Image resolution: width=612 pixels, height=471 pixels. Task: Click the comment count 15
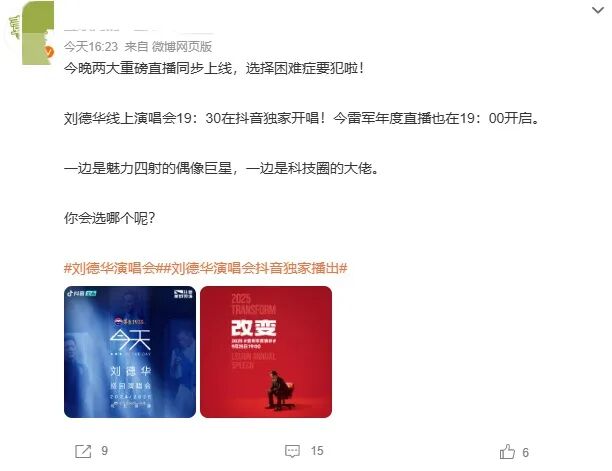(x=317, y=451)
